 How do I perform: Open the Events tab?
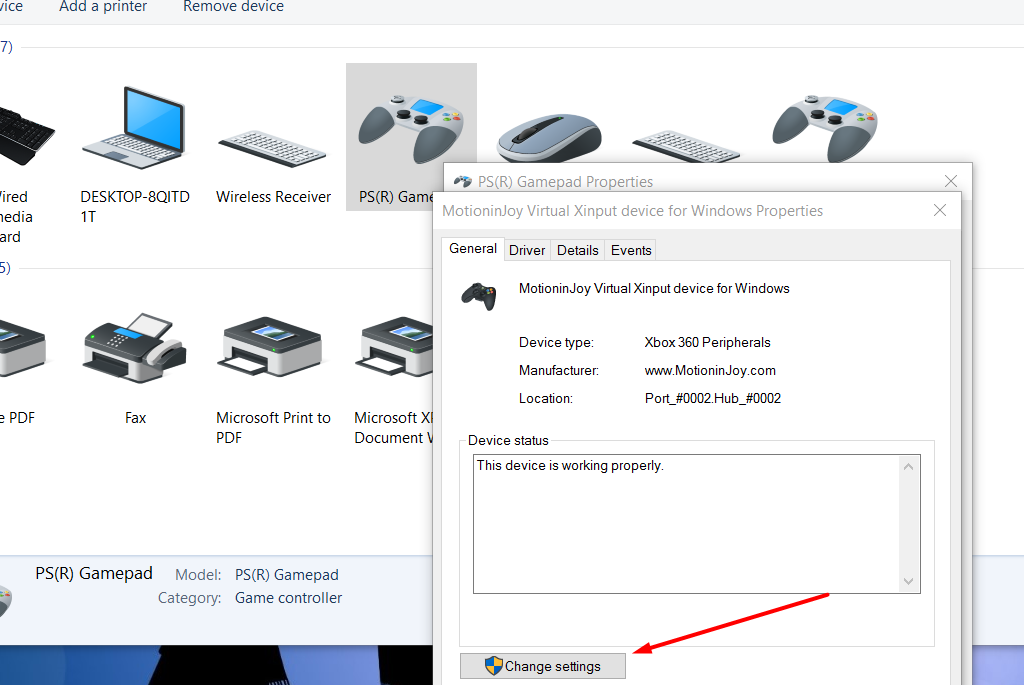click(631, 250)
